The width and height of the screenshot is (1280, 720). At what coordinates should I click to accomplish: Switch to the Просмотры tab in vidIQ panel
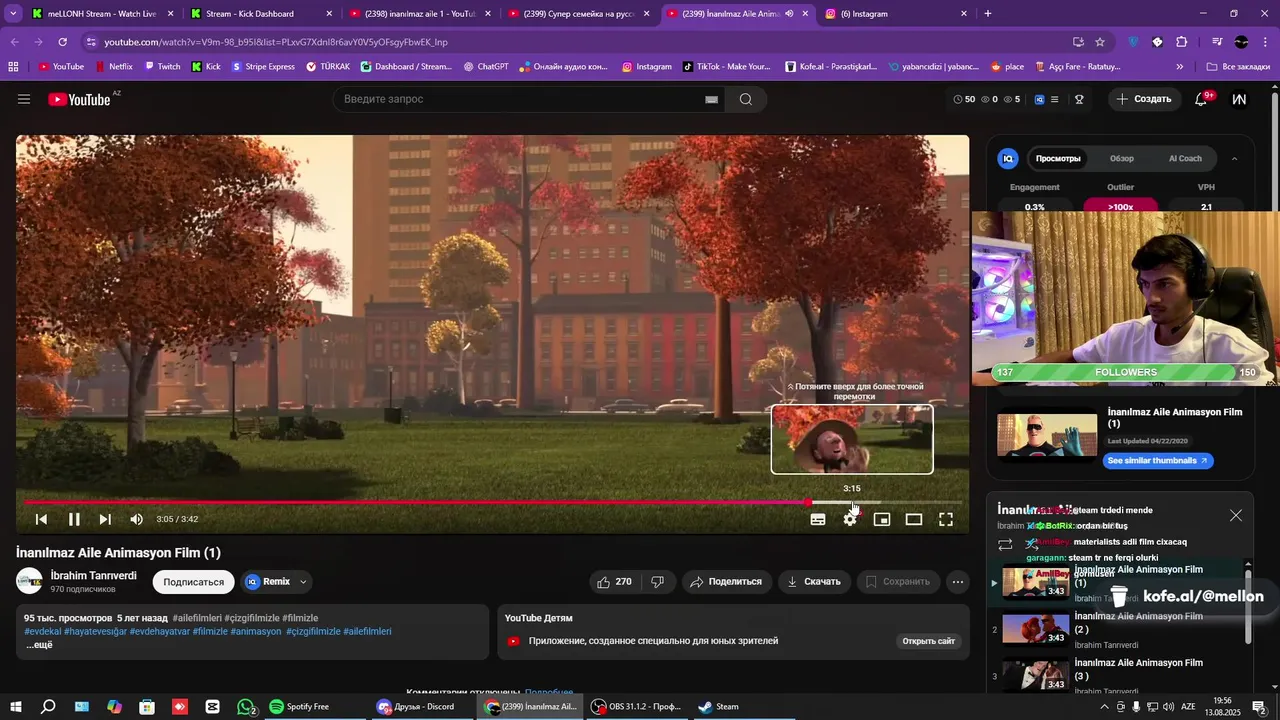(1058, 158)
